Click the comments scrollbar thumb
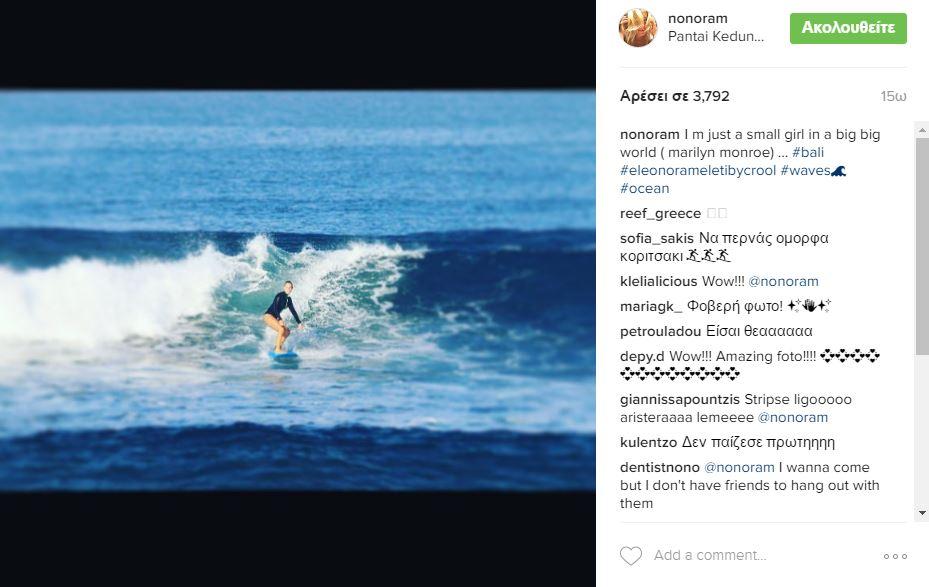Viewport: 929px width, 587px height. [922, 245]
